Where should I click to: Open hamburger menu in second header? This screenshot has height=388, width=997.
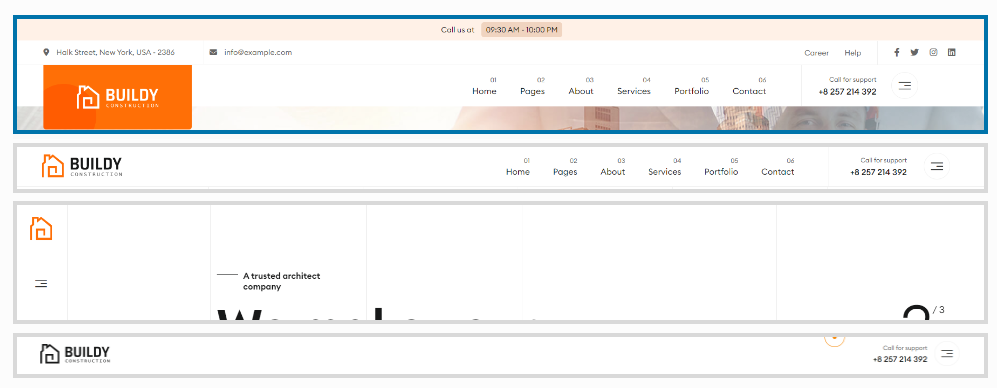(937, 166)
